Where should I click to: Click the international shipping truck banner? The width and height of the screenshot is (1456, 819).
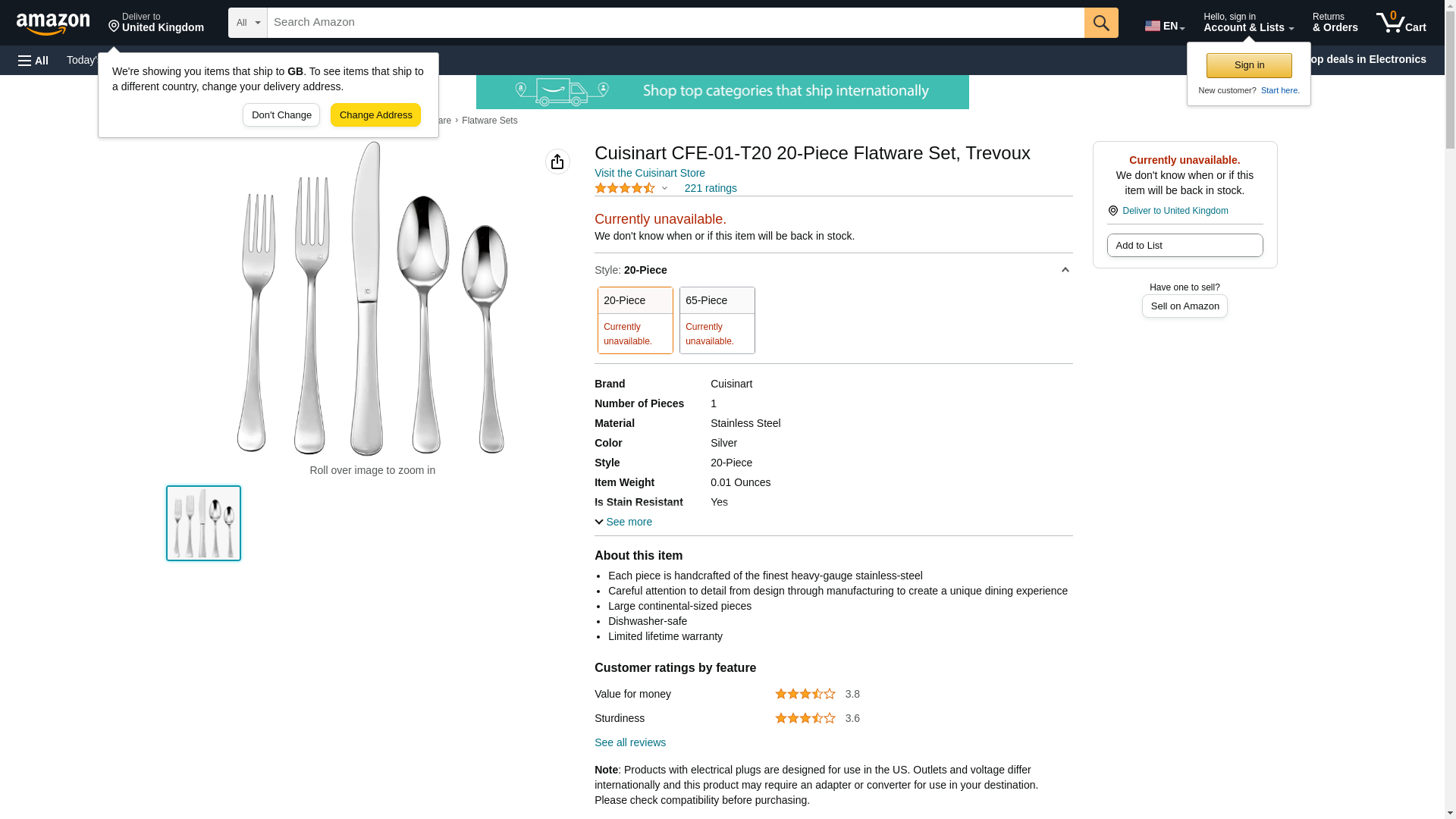722,92
